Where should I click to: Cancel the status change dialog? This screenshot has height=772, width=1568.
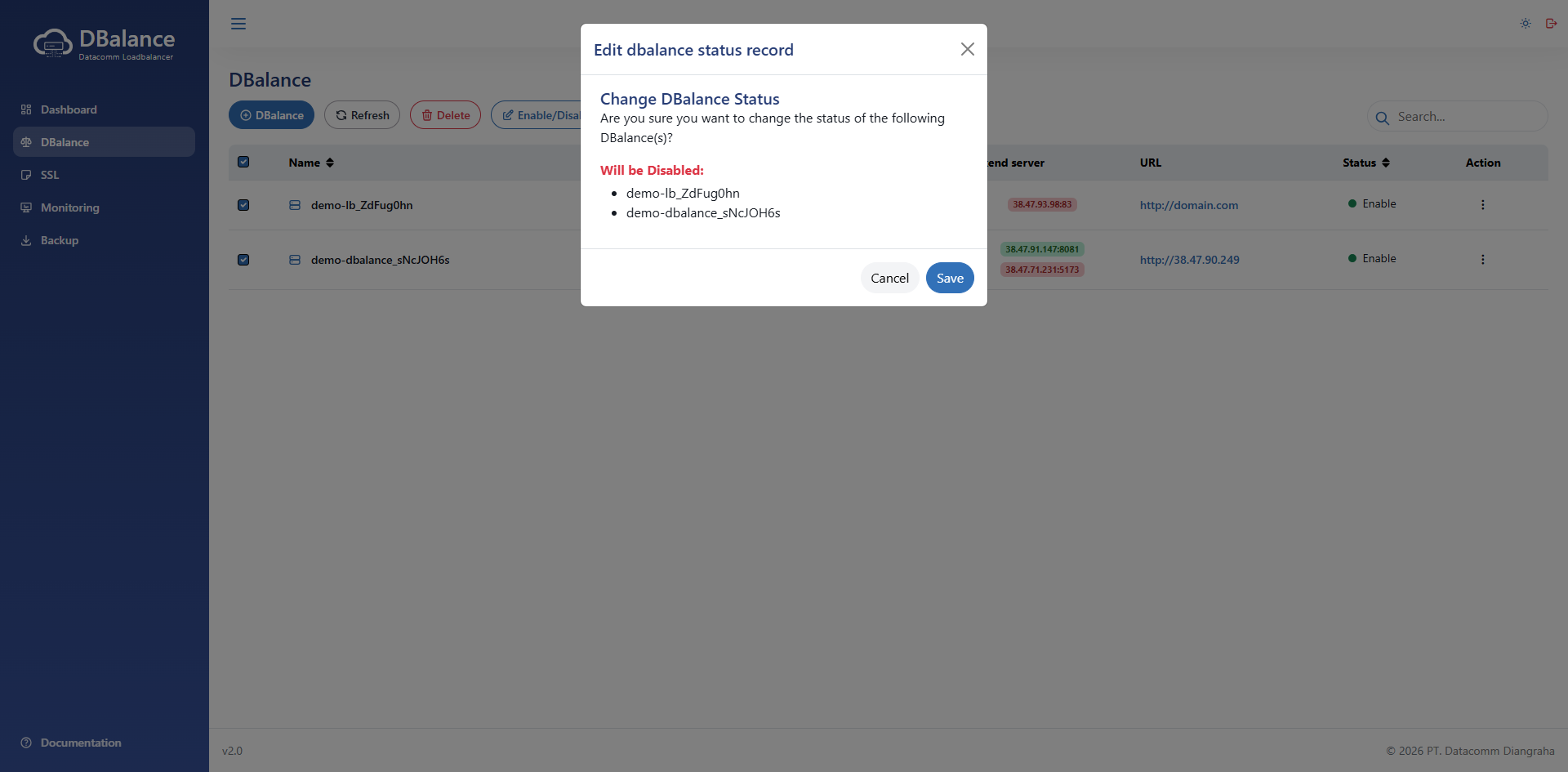click(889, 278)
